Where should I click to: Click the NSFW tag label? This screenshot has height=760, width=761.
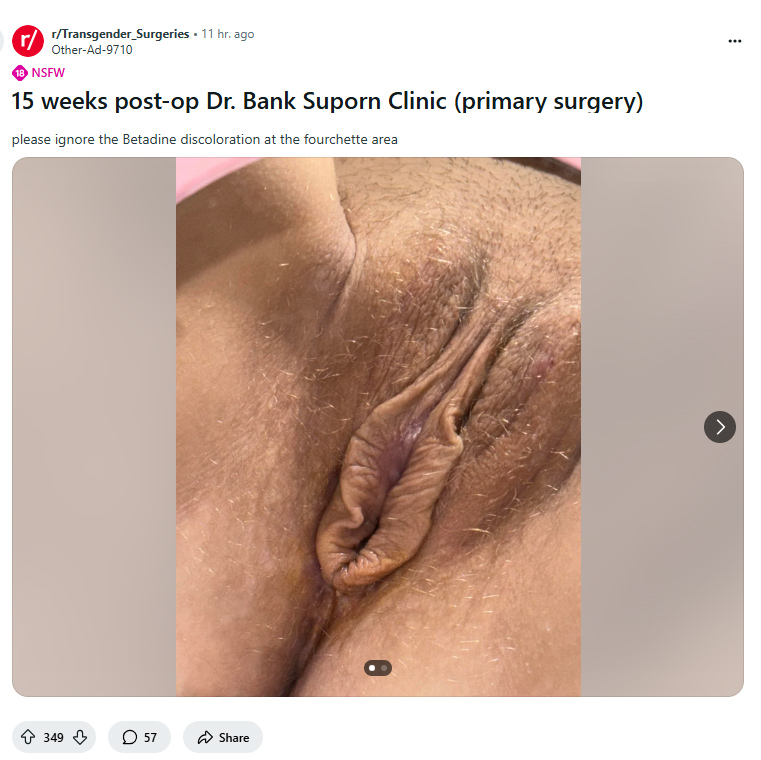coord(48,73)
